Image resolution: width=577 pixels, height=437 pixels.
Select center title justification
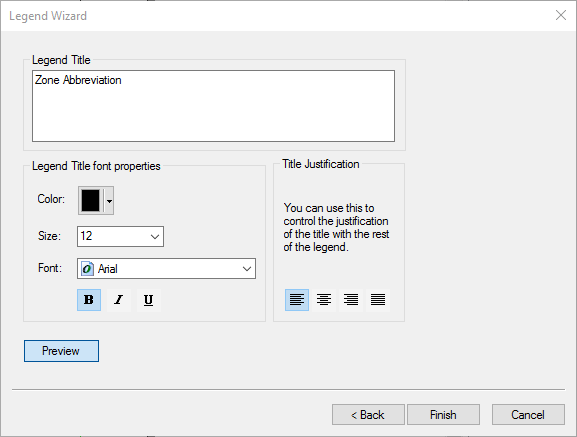(324, 300)
